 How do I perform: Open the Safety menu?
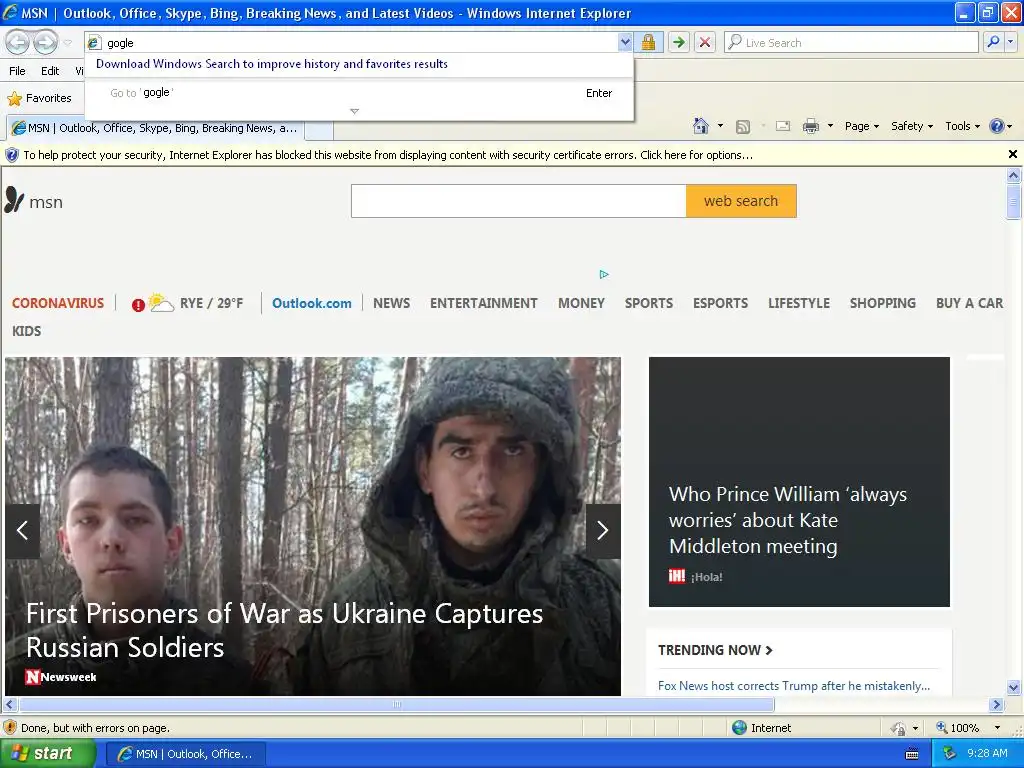[912, 126]
